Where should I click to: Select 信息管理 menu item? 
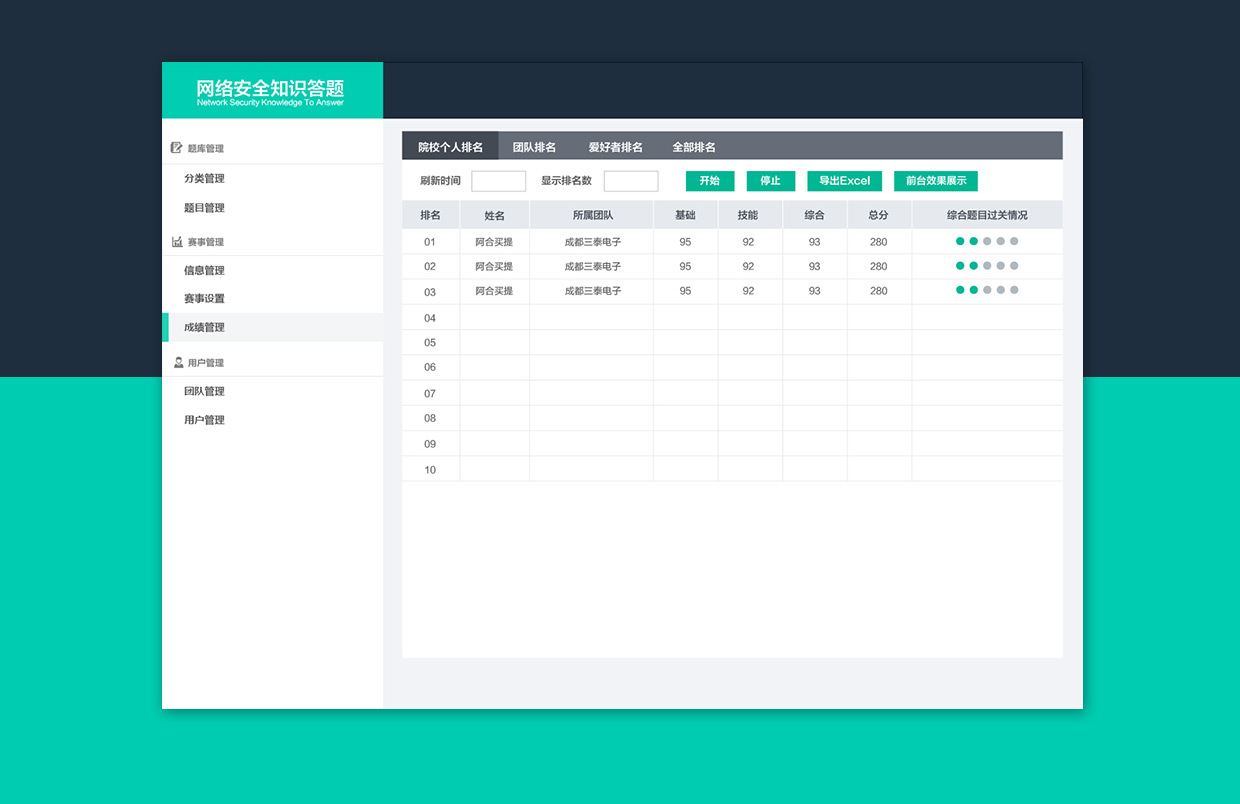pos(204,271)
